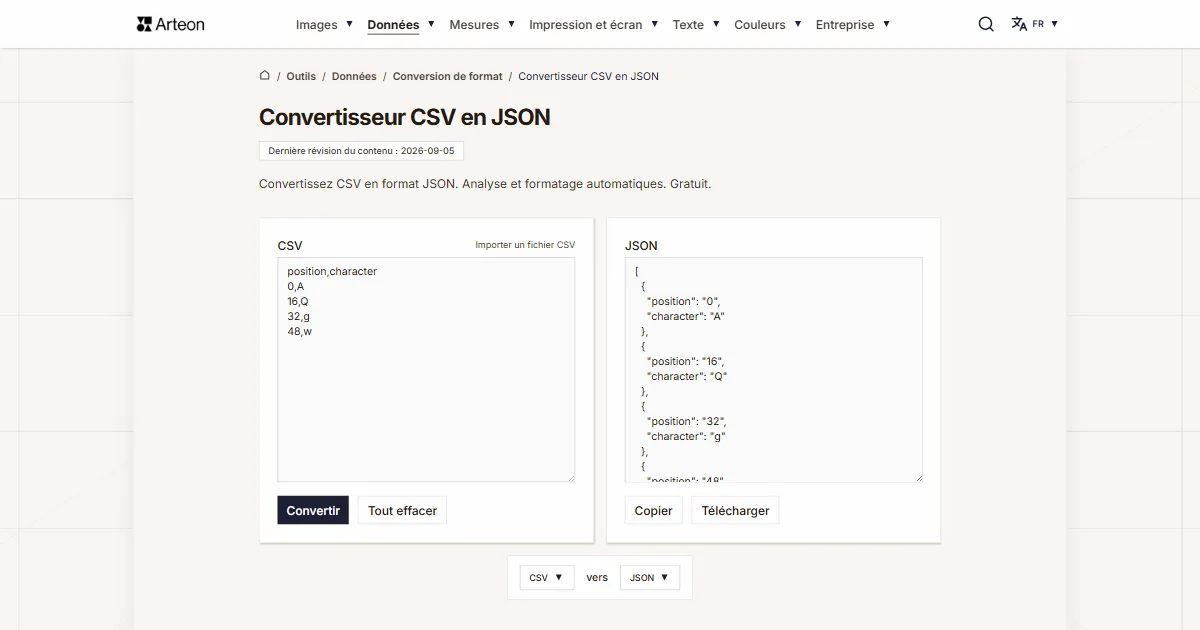Expand the Données menu arrow
The width and height of the screenshot is (1200, 630).
[431, 24]
